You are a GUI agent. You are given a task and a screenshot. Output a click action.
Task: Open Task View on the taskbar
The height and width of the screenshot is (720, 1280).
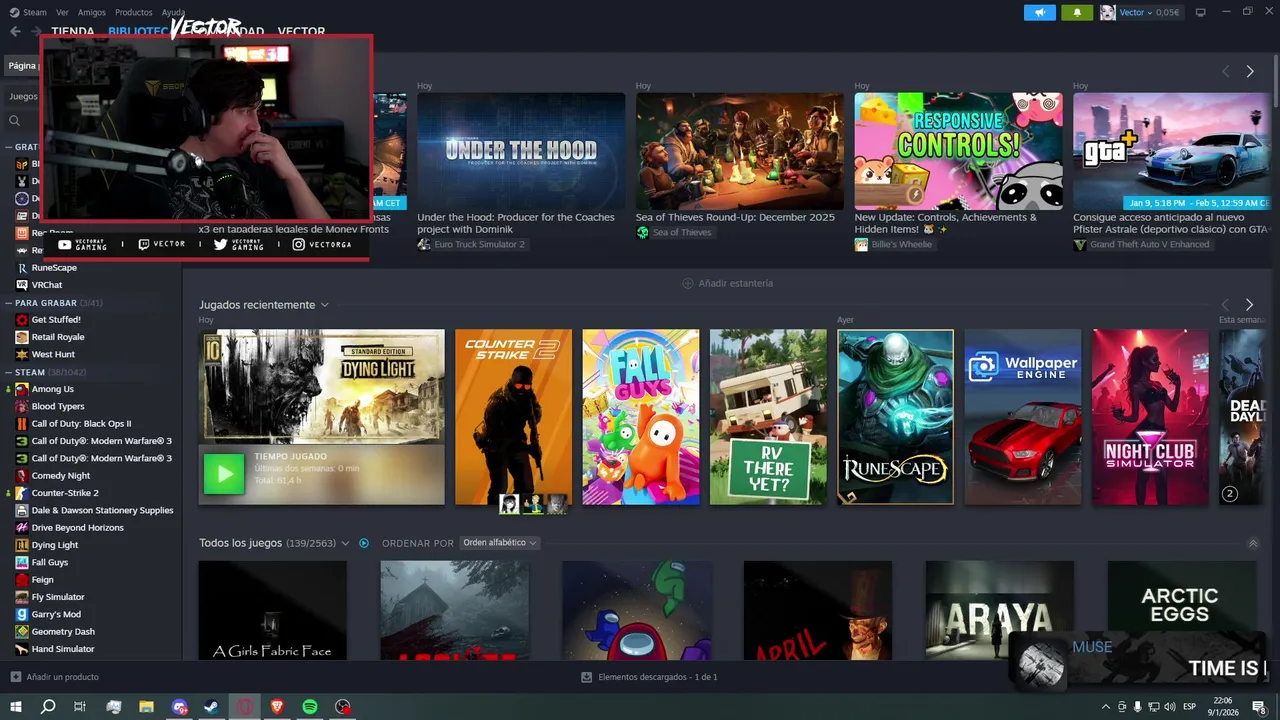point(80,707)
